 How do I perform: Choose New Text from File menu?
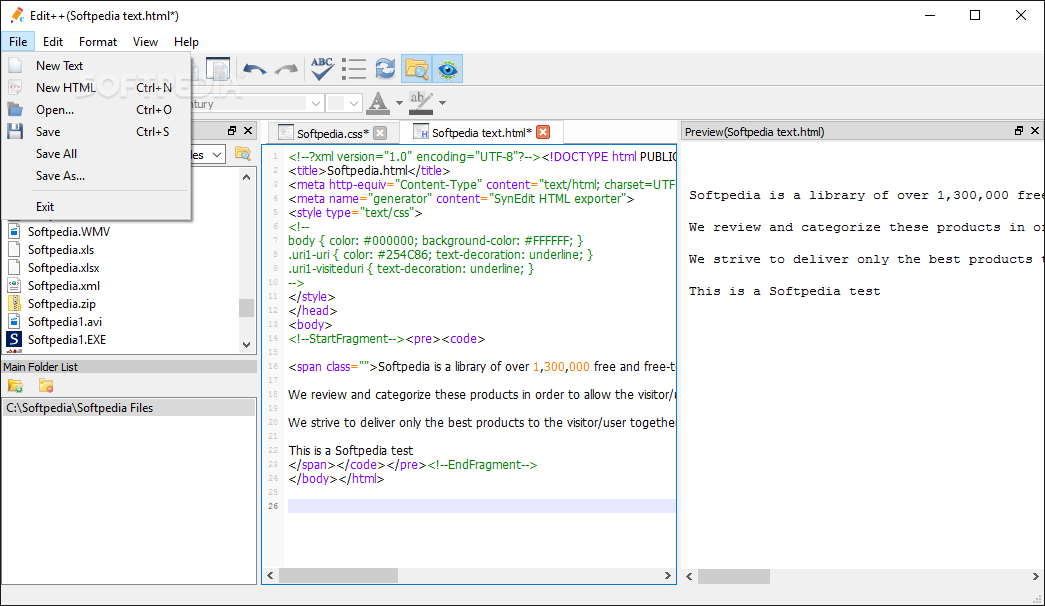(97, 65)
